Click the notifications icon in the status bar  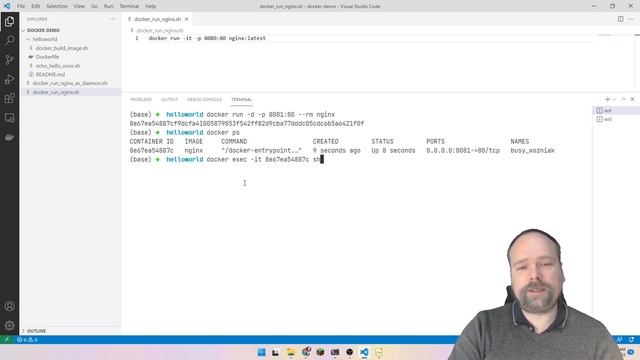(631, 340)
